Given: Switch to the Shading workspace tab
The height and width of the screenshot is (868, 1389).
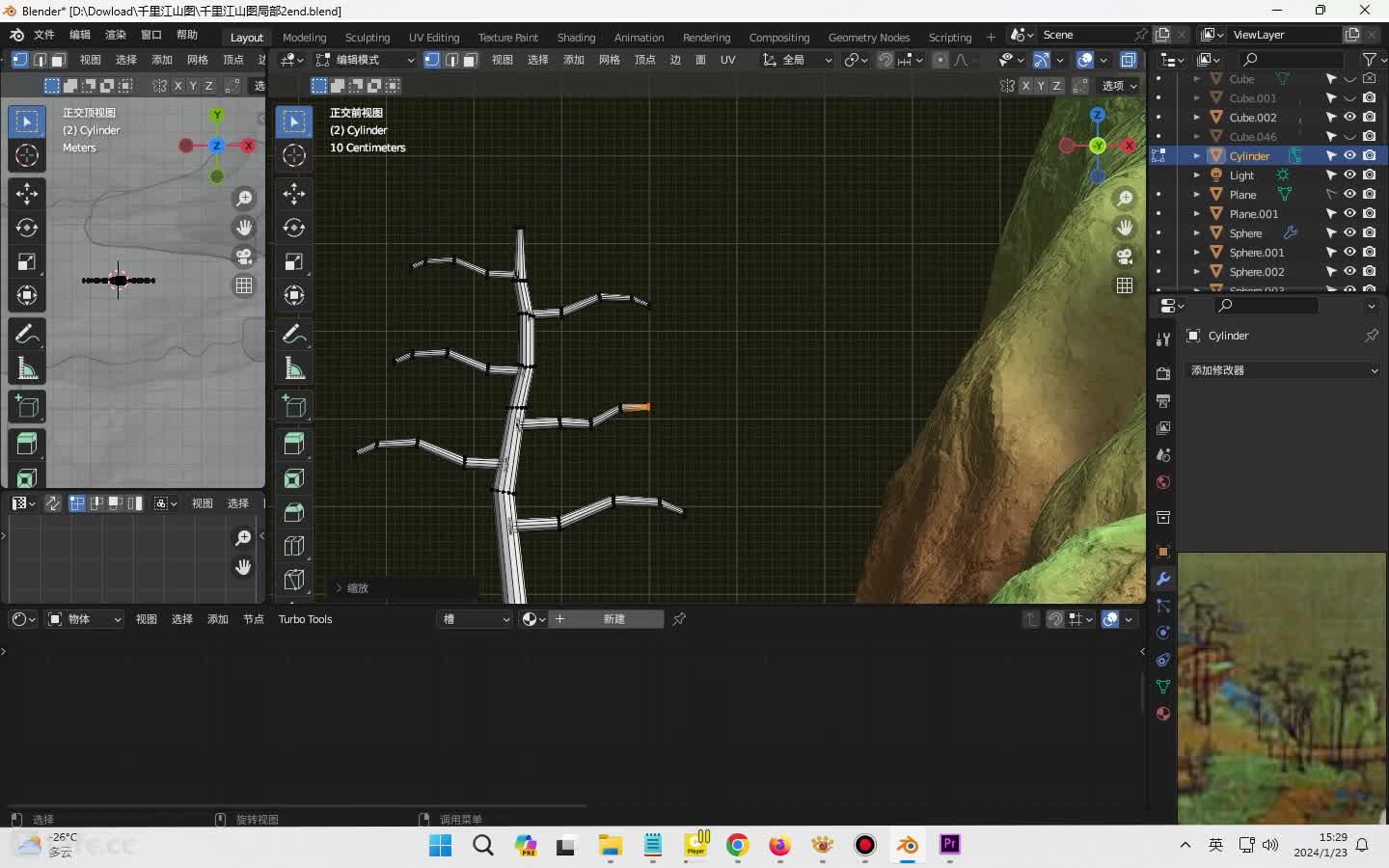Looking at the screenshot, I should click(x=576, y=37).
